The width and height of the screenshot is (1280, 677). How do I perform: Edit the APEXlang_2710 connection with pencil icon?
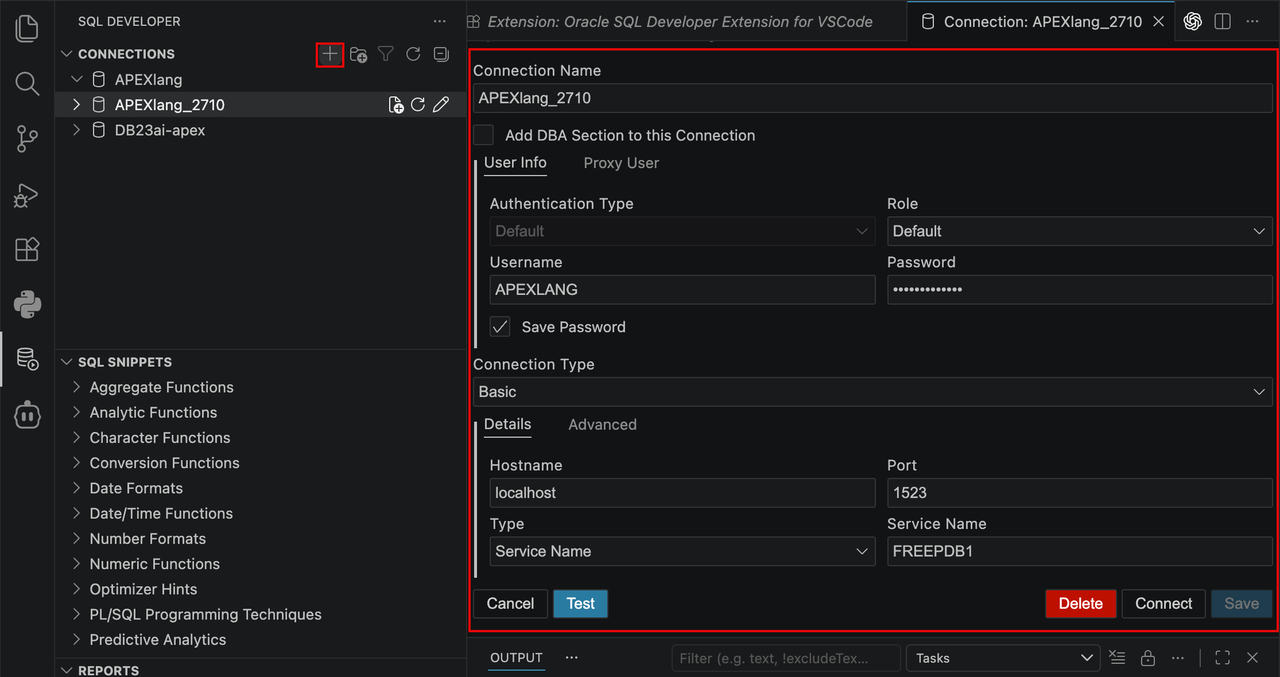tap(441, 105)
